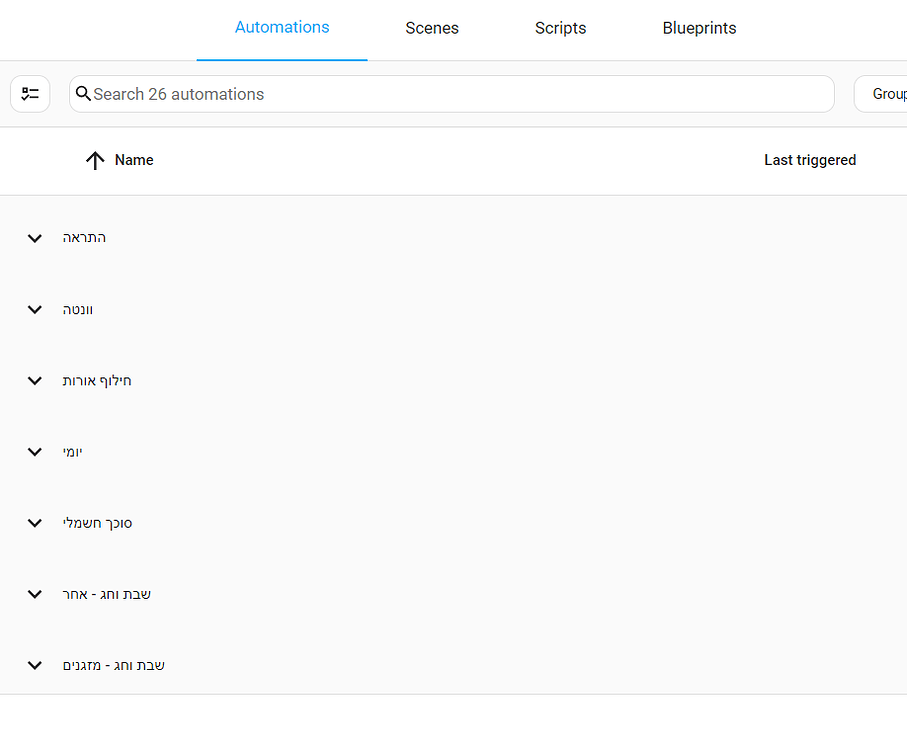This screenshot has height=750, width=907.
Task: Select the חילוף אורות group label
Action: point(97,380)
